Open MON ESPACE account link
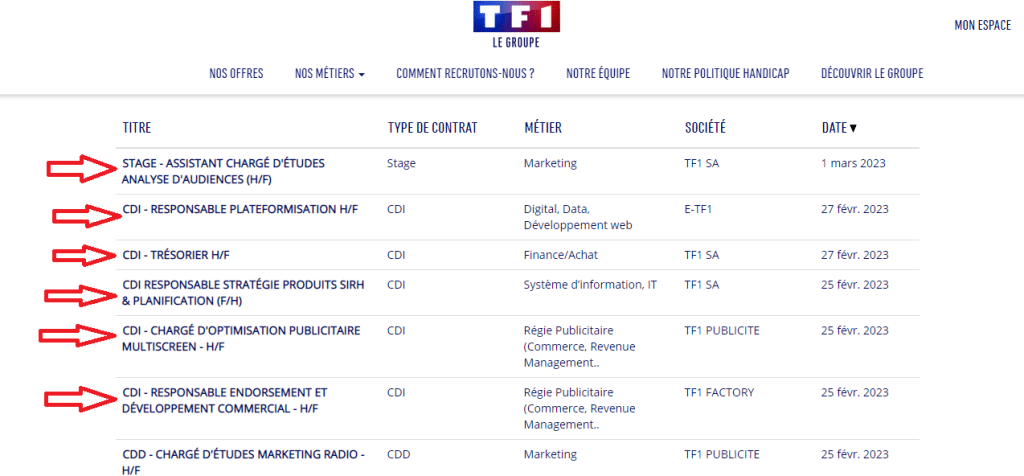Image resolution: width=1024 pixels, height=476 pixels. click(x=982, y=25)
